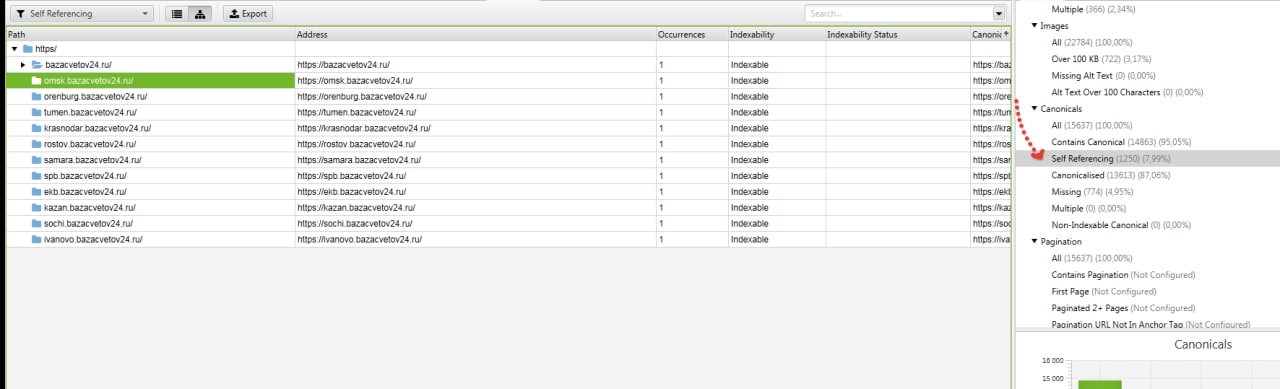Sort by the Indexability Status column header
The width and height of the screenshot is (1280, 389).
coord(897,34)
